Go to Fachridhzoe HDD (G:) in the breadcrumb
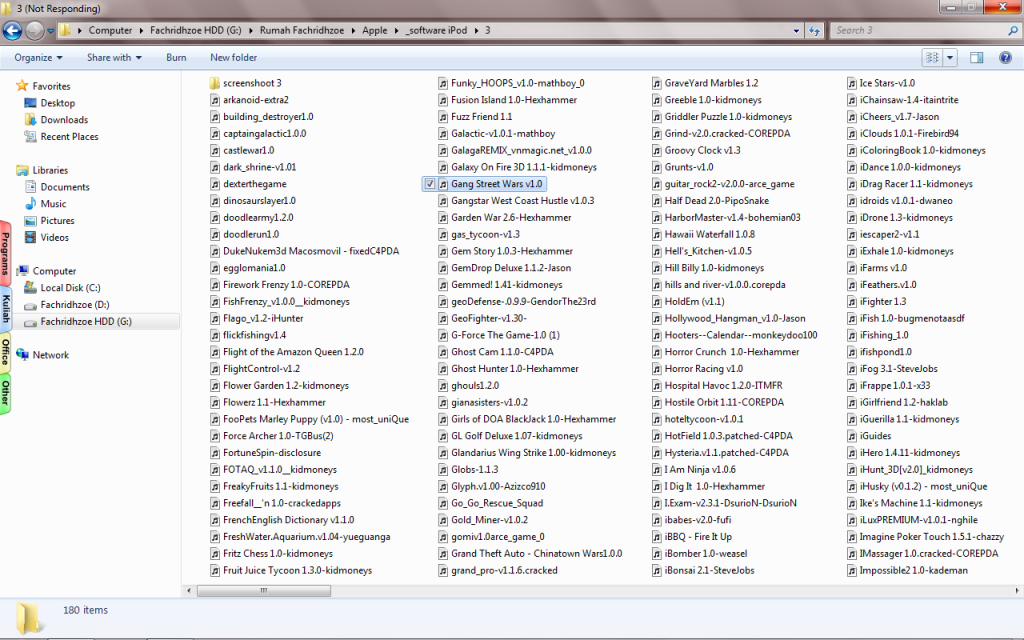1024x640 pixels. point(196,30)
